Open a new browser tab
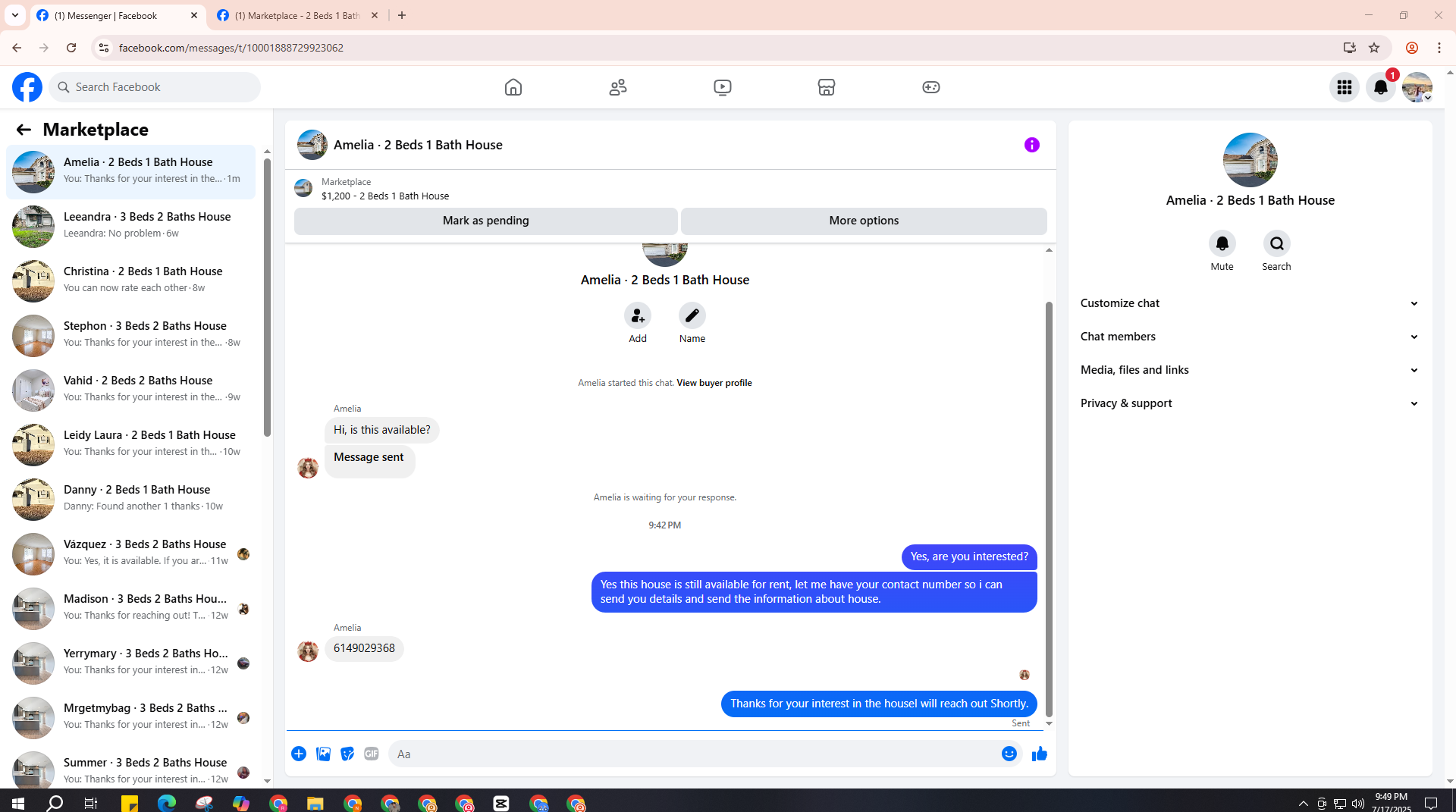1456x812 pixels. tap(402, 15)
